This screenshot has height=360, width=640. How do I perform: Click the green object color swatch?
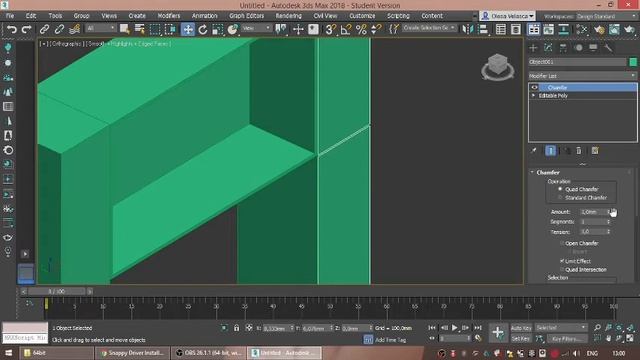(633, 62)
